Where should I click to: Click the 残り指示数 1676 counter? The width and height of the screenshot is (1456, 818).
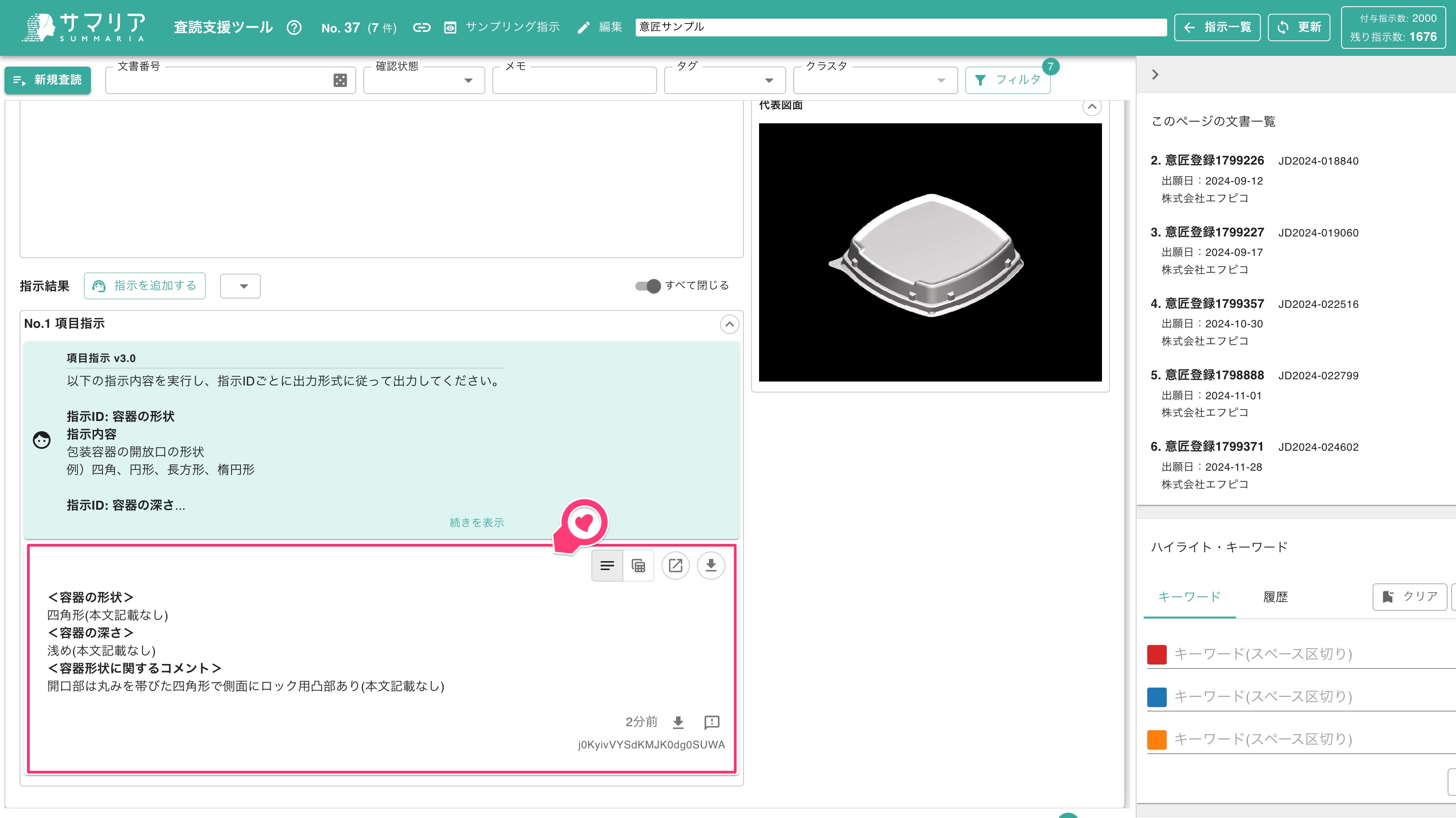[1393, 37]
